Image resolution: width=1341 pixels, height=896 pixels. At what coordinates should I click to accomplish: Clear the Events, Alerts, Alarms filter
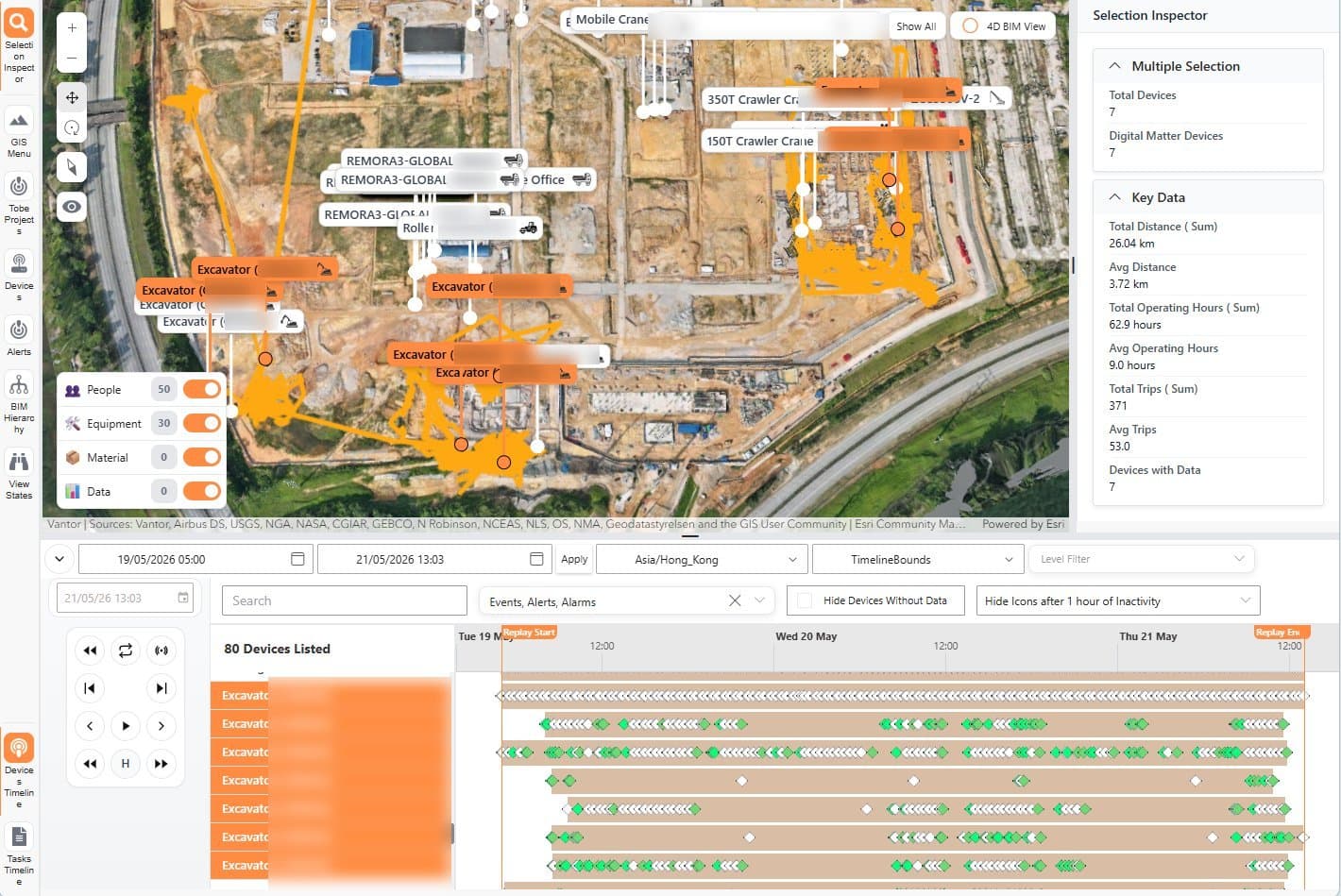tap(735, 600)
